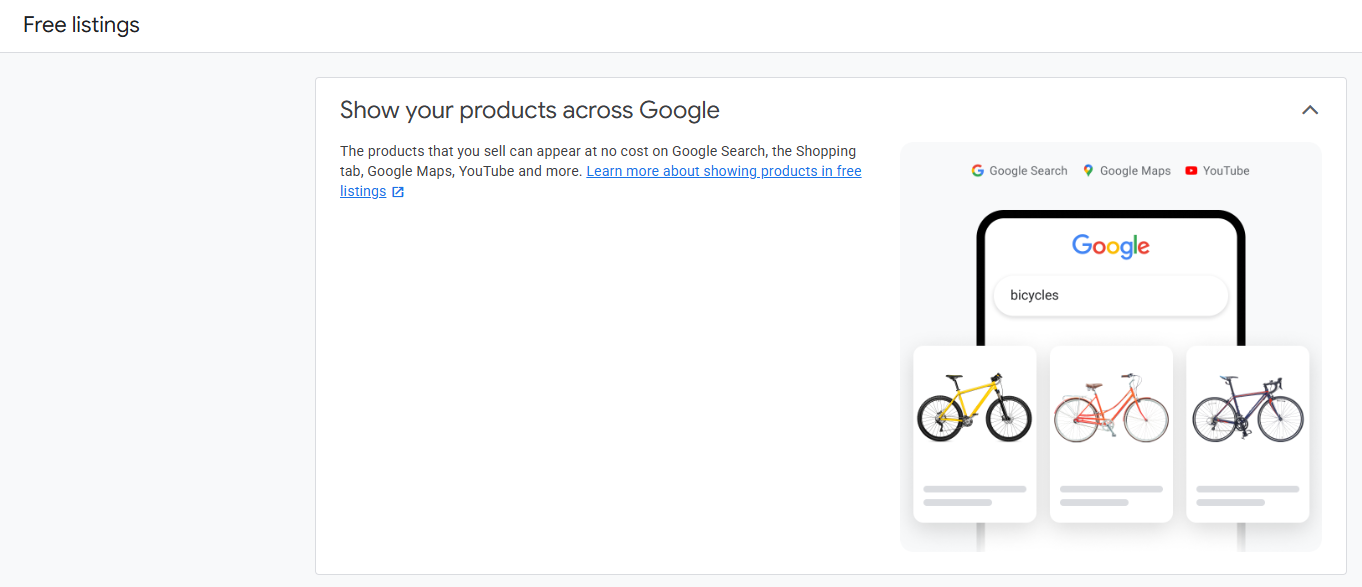Click the Google logo on the phone illustration

[x=1110, y=246]
